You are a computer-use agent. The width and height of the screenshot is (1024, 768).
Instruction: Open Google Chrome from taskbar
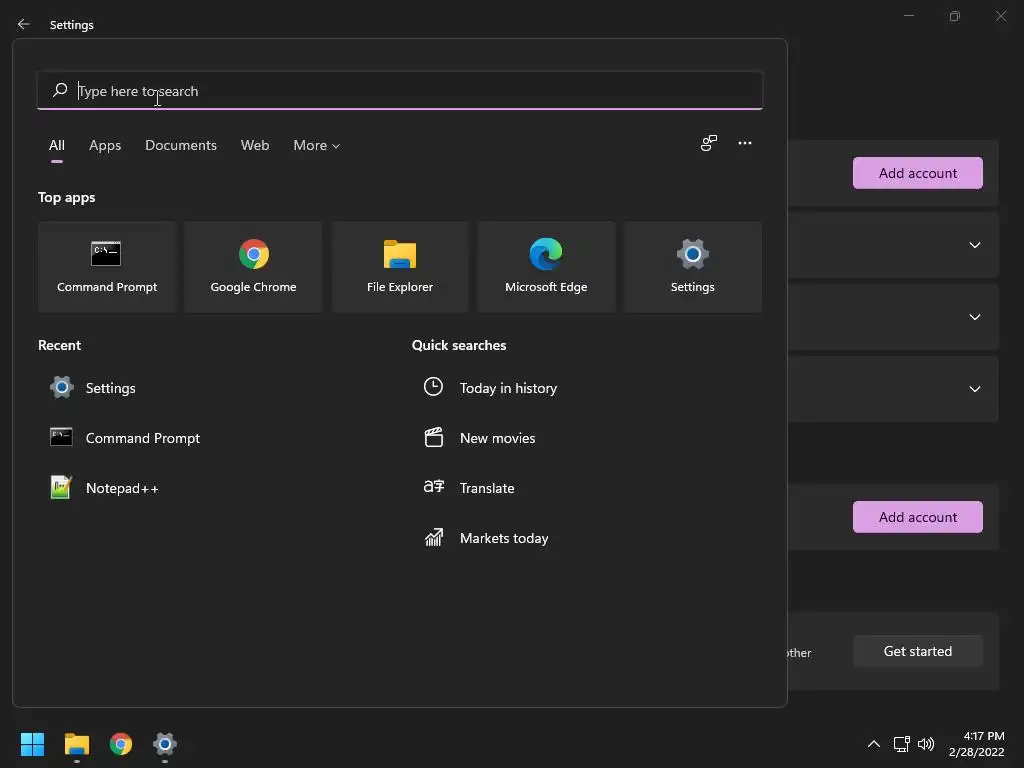tap(121, 744)
